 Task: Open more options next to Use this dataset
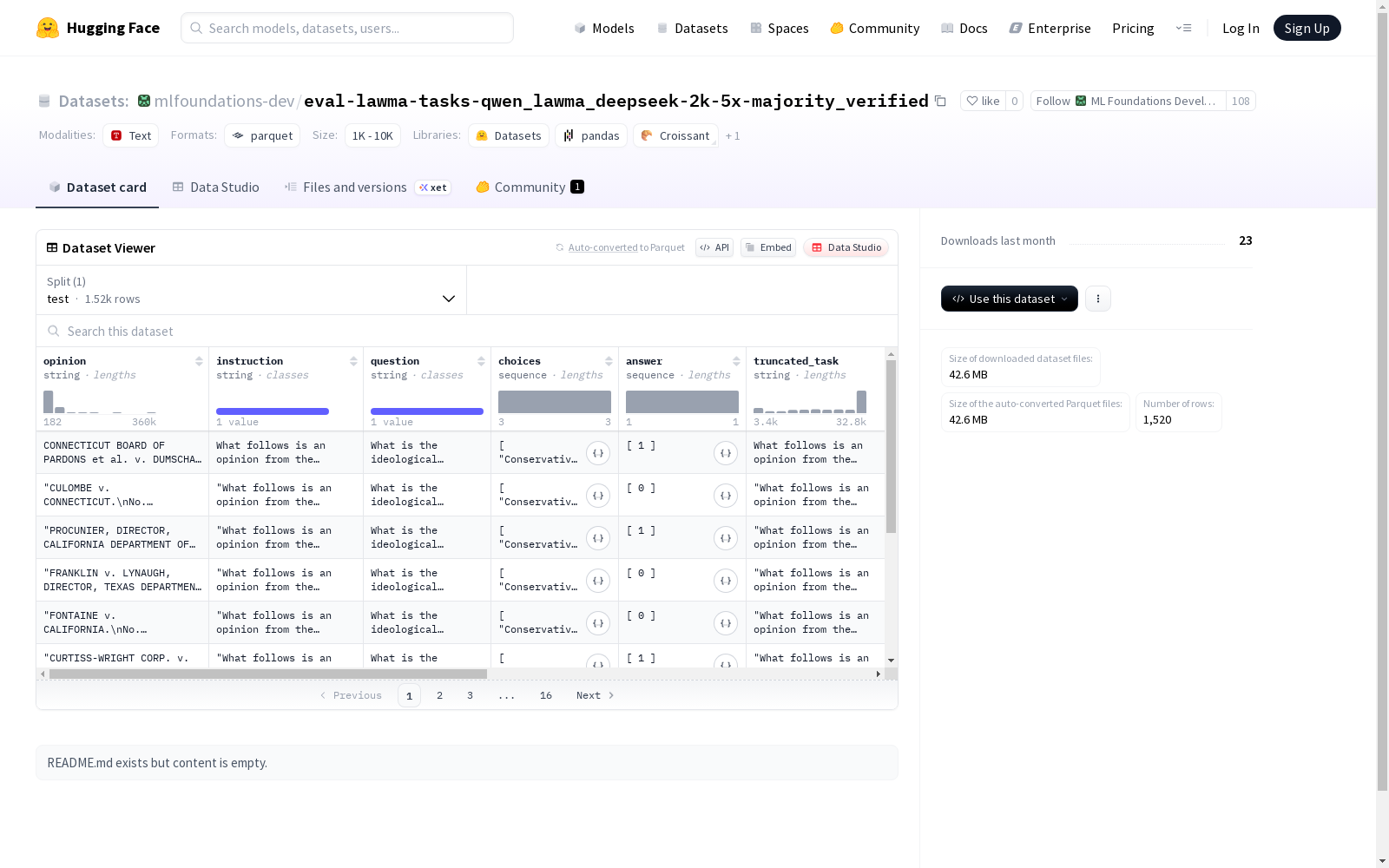point(1098,299)
